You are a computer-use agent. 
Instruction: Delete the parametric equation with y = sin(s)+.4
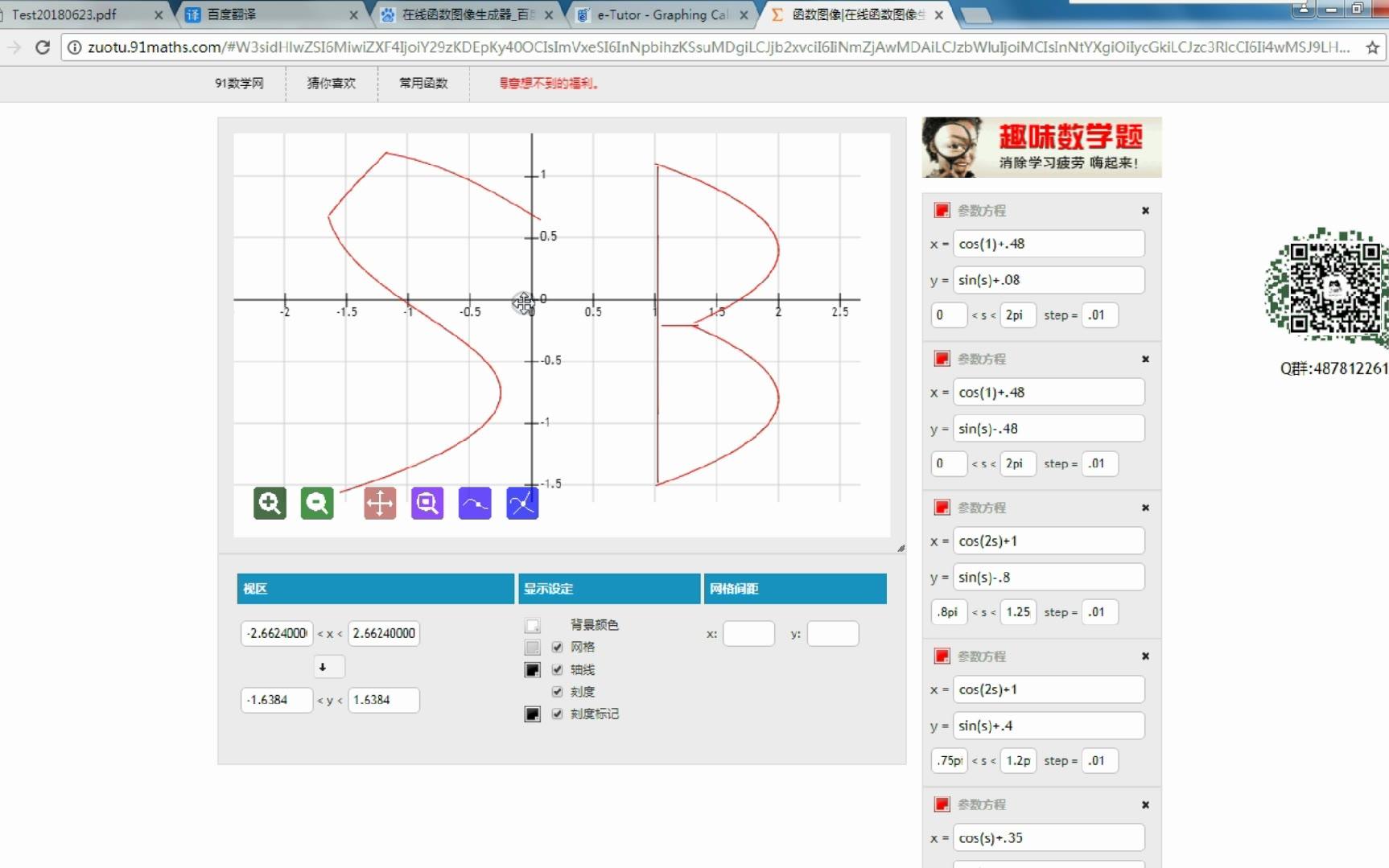click(1145, 656)
